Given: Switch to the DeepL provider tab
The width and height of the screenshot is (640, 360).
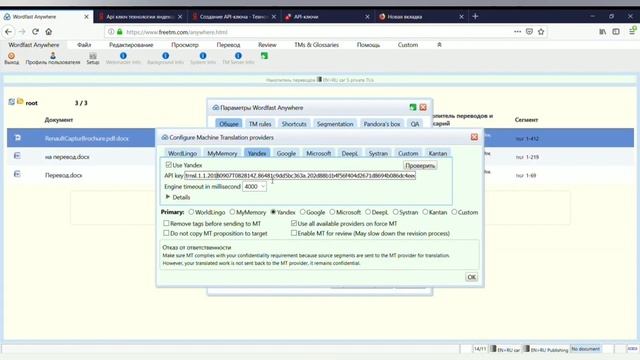Looking at the screenshot, I should (x=349, y=153).
